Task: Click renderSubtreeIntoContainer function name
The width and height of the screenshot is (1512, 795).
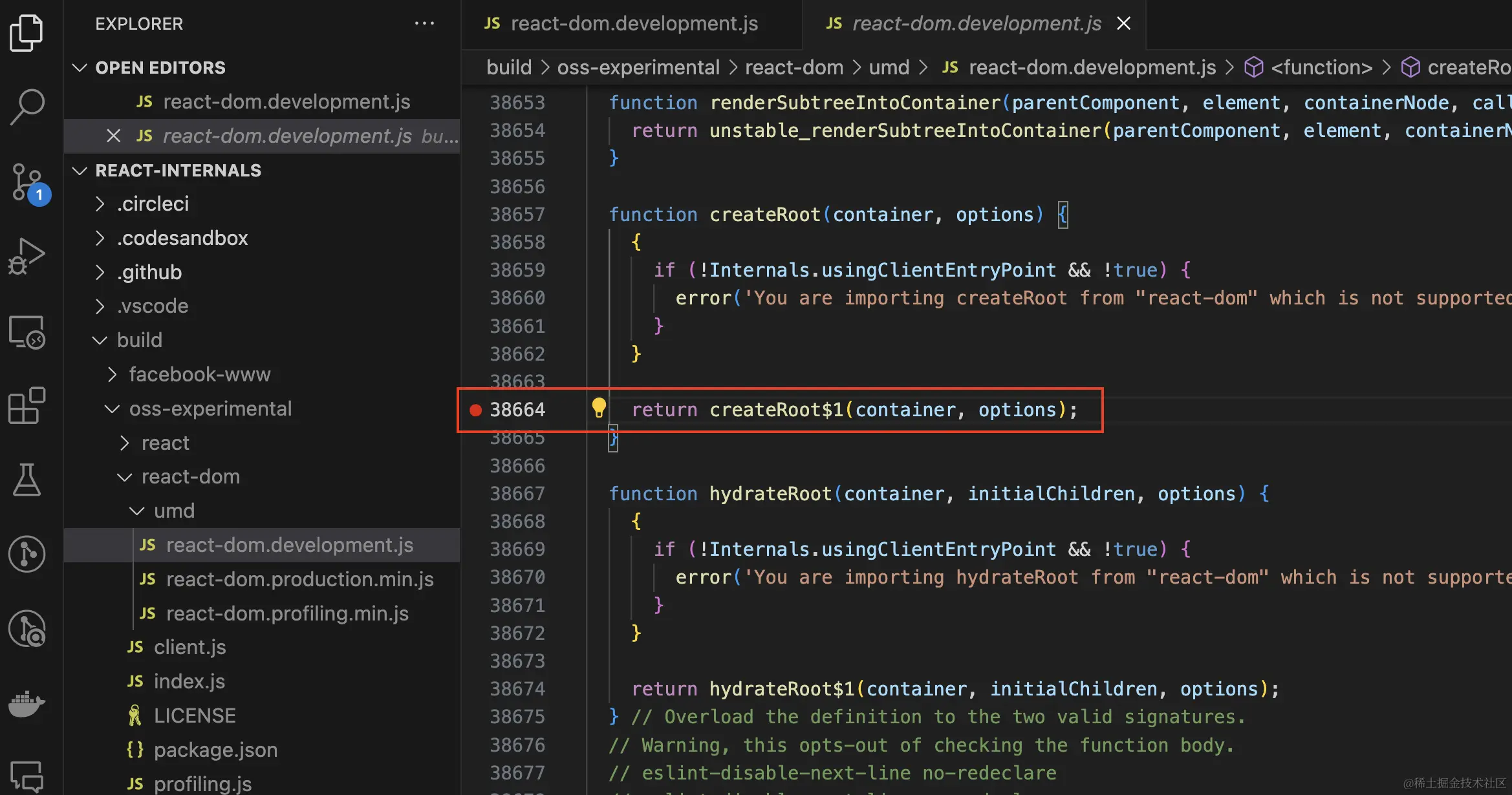Action: (x=855, y=102)
